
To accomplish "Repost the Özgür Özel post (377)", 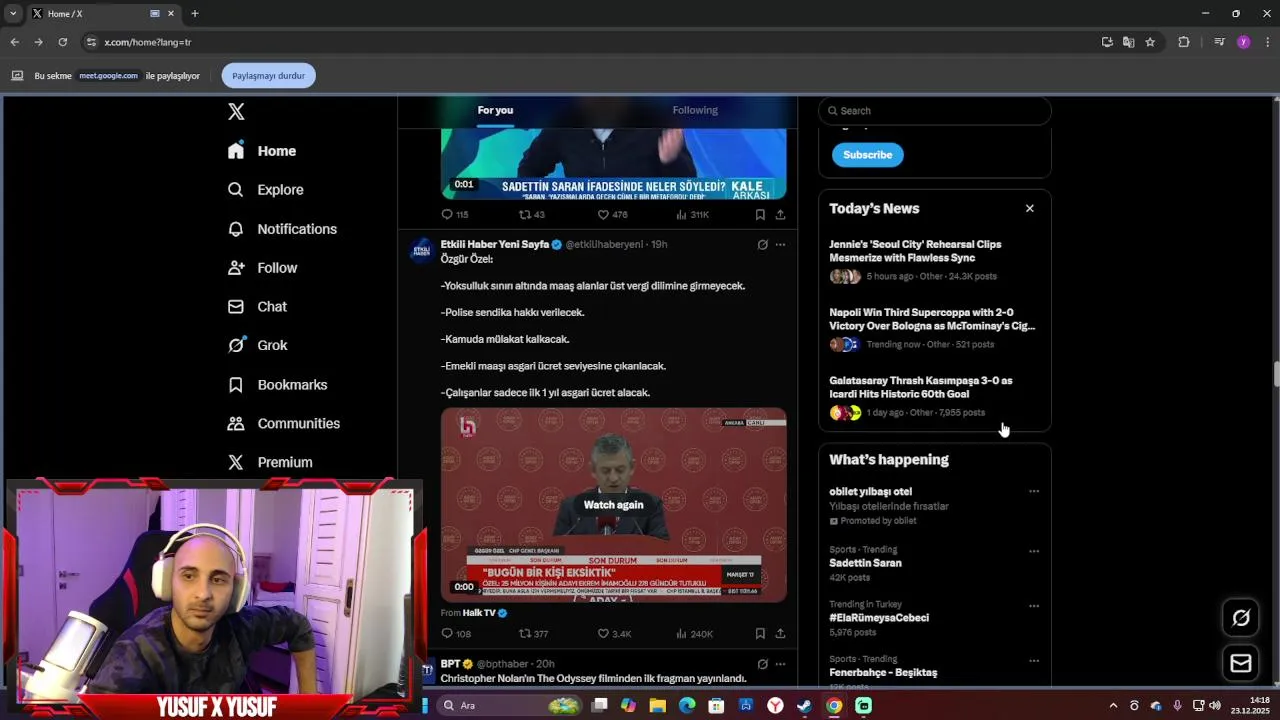I will click(x=533, y=634).
